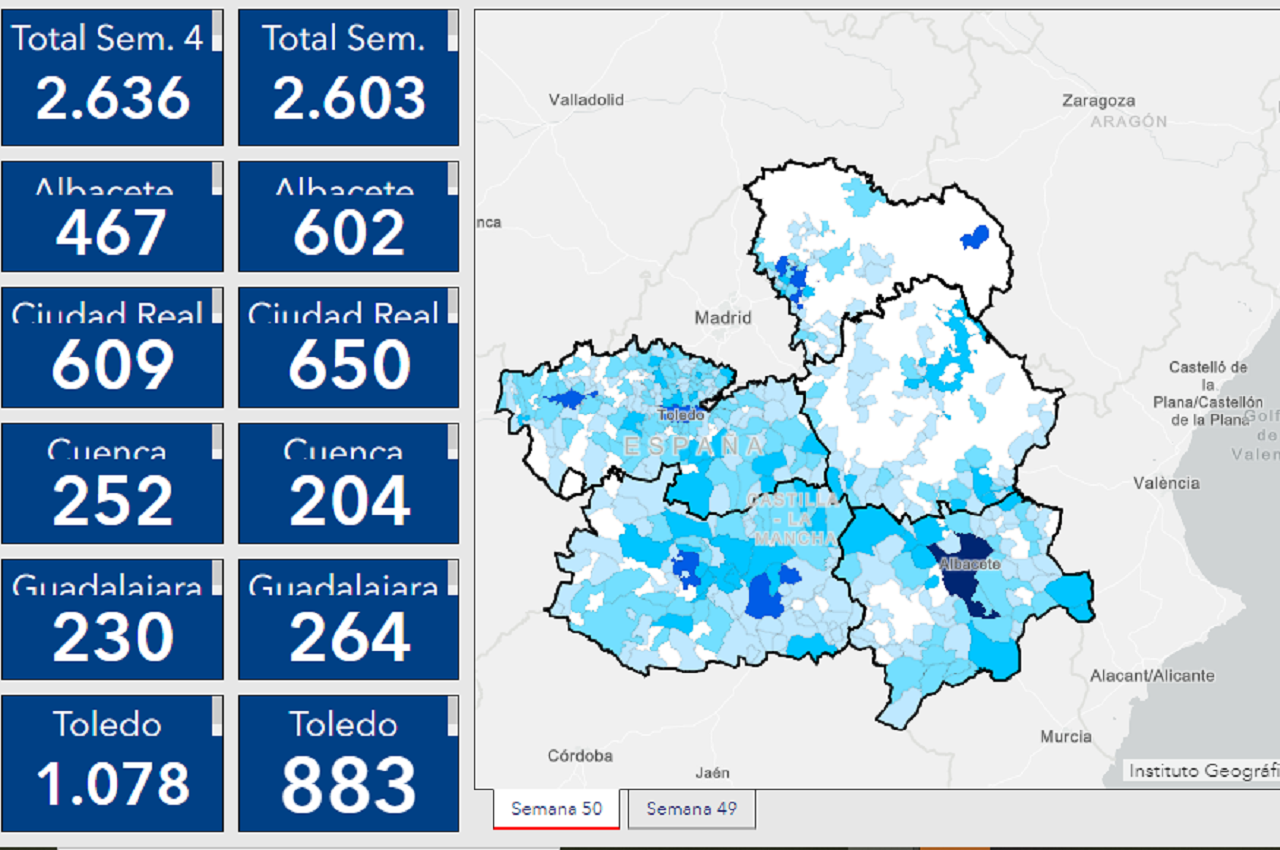Select the Toledo card with 883
This screenshot has width=1280, height=850.
click(x=348, y=764)
